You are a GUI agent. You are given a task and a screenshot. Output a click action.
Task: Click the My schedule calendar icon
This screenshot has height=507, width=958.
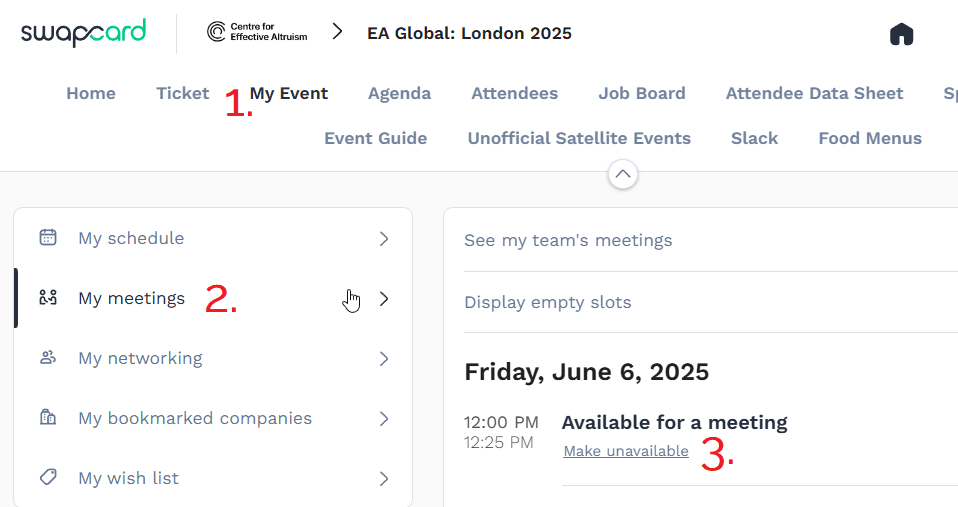click(48, 238)
